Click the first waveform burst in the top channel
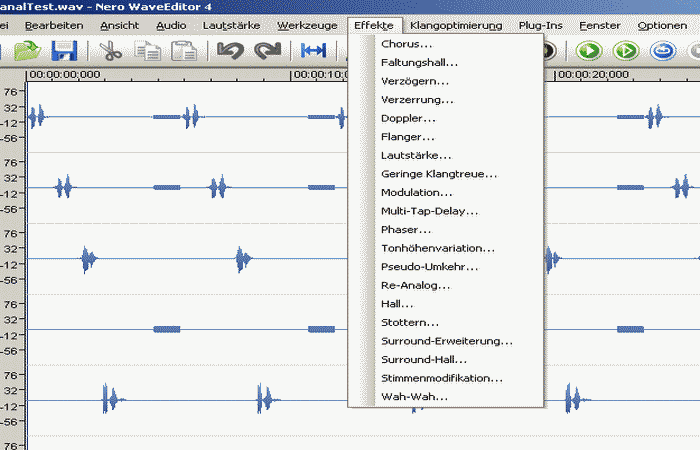The height and width of the screenshot is (450, 700). [x=37, y=118]
